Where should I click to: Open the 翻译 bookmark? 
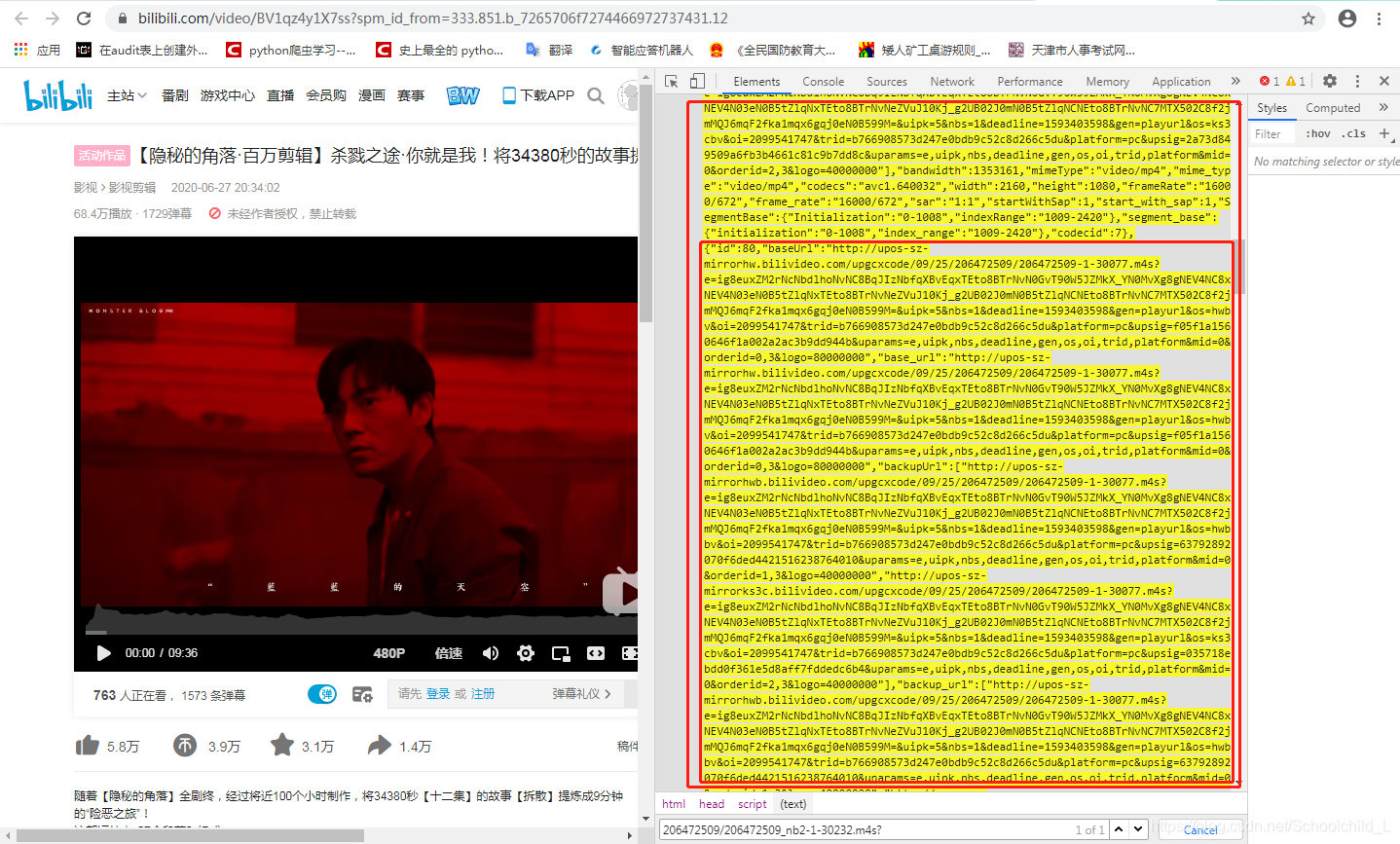549,50
